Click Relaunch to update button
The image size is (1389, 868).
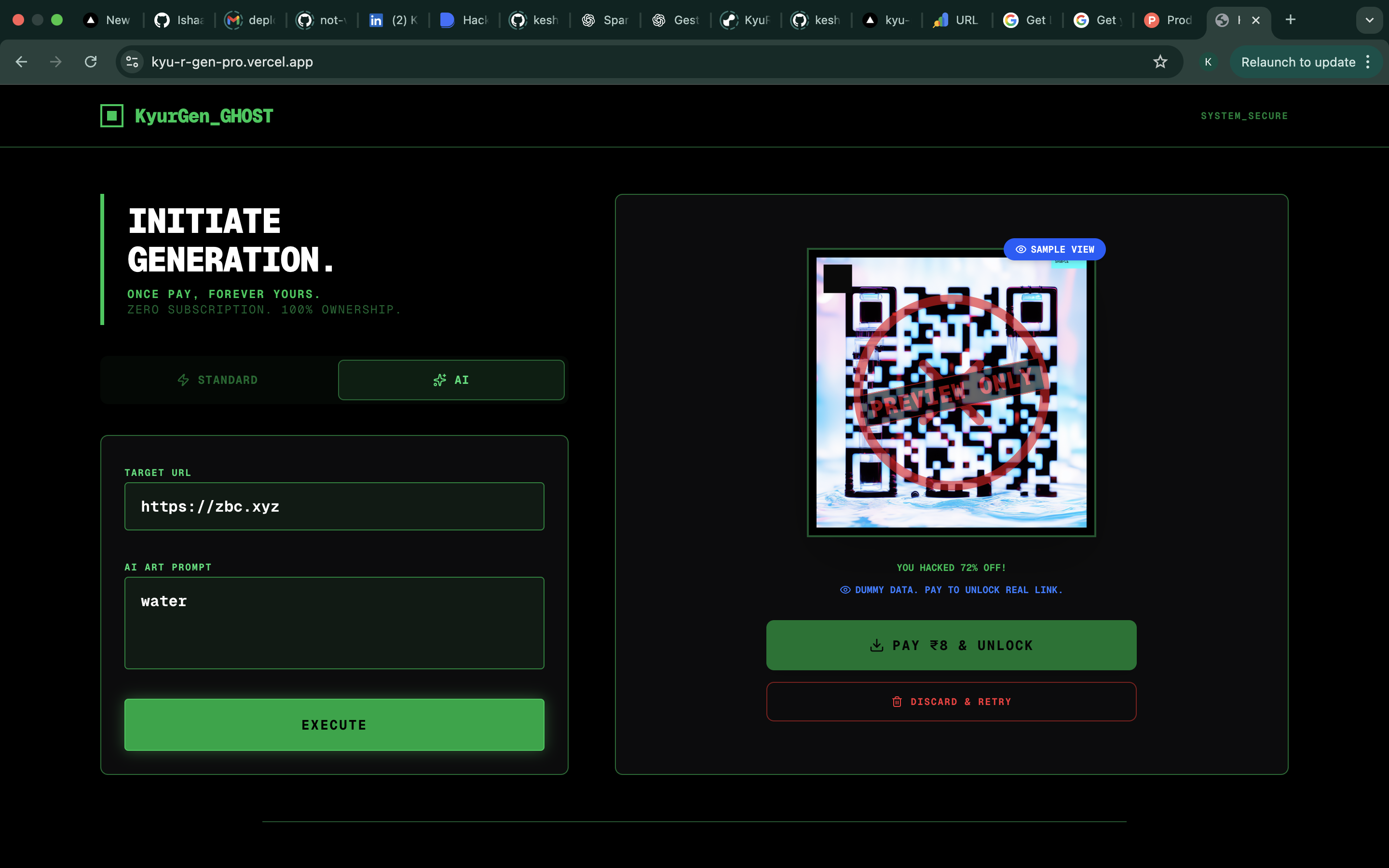point(1298,62)
